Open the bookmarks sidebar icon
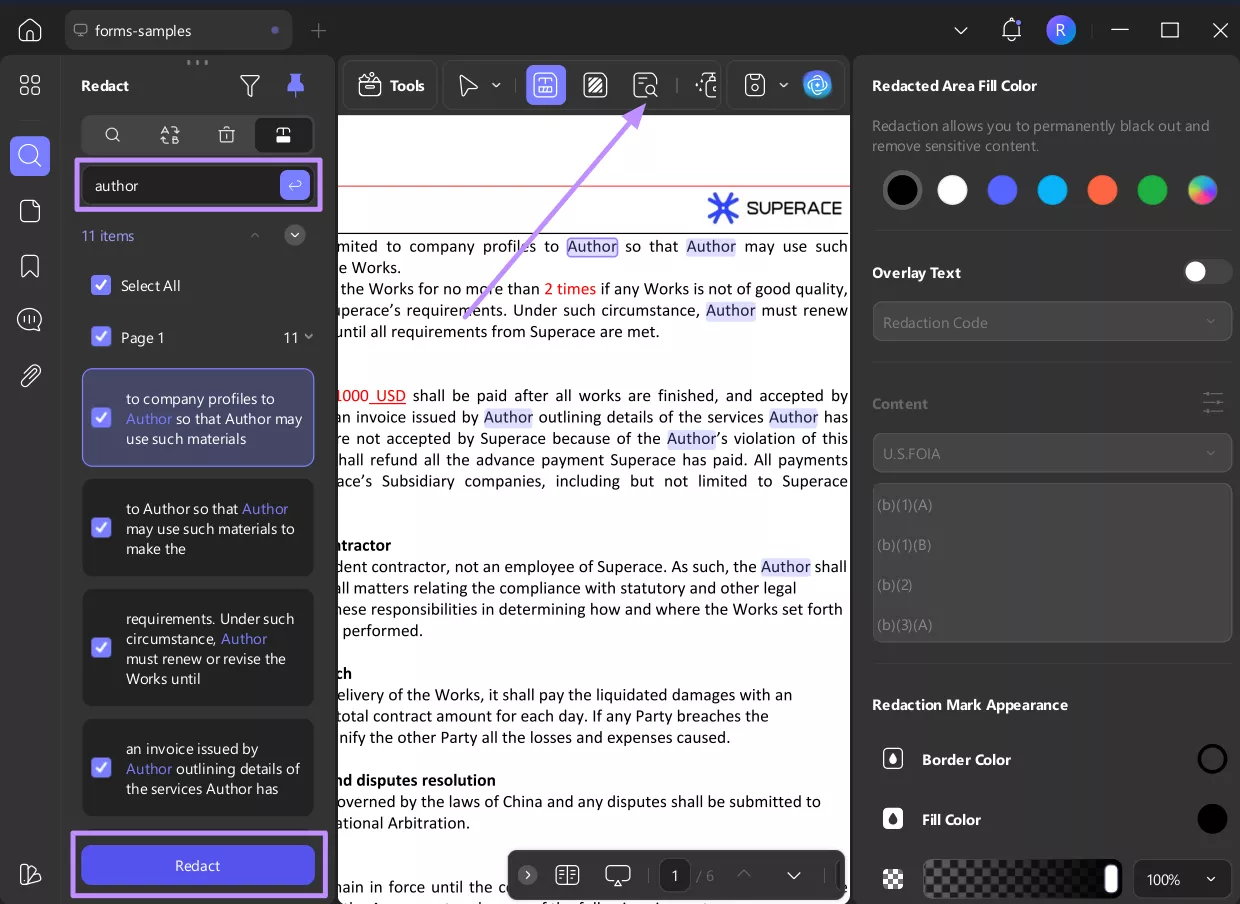Screen dimensions: 1240x904 click(x=30, y=266)
